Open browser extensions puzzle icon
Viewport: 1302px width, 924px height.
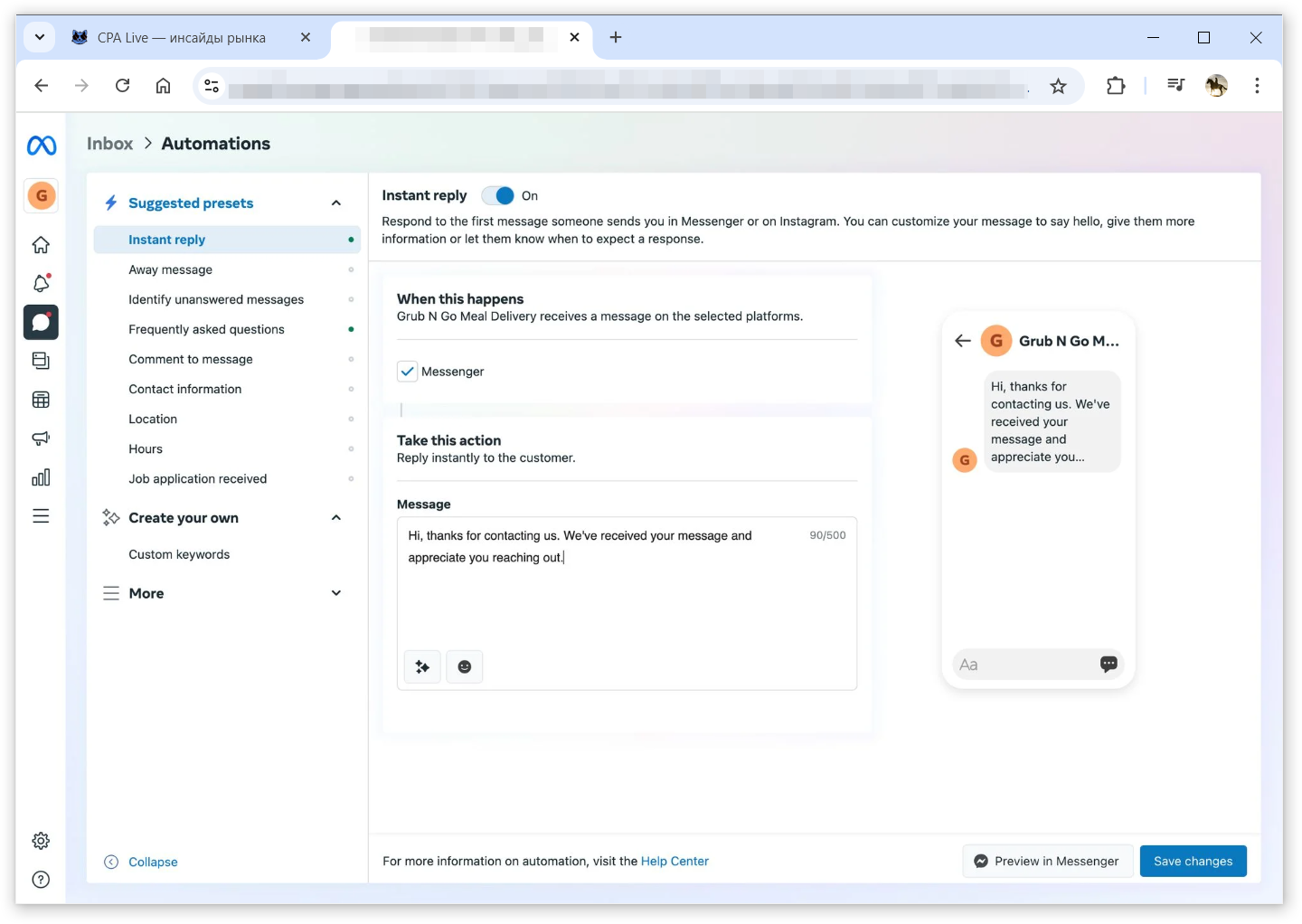coord(1116,86)
